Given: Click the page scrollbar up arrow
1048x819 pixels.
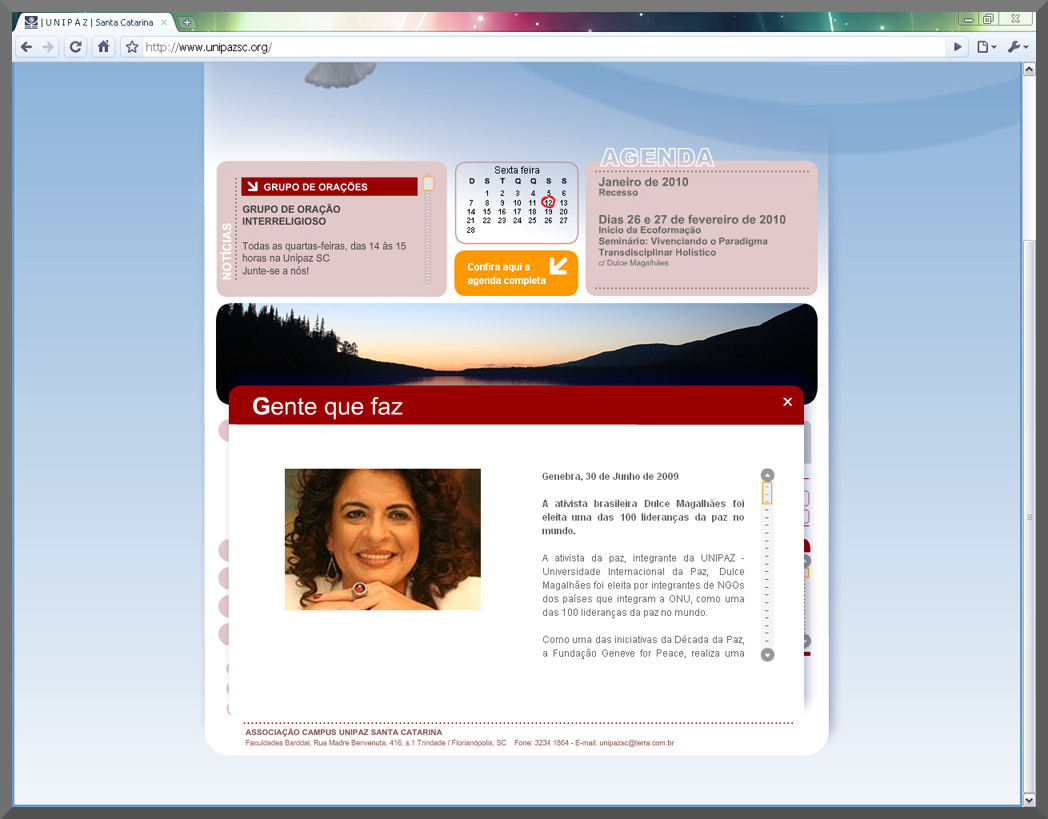Looking at the screenshot, I should (x=1029, y=70).
